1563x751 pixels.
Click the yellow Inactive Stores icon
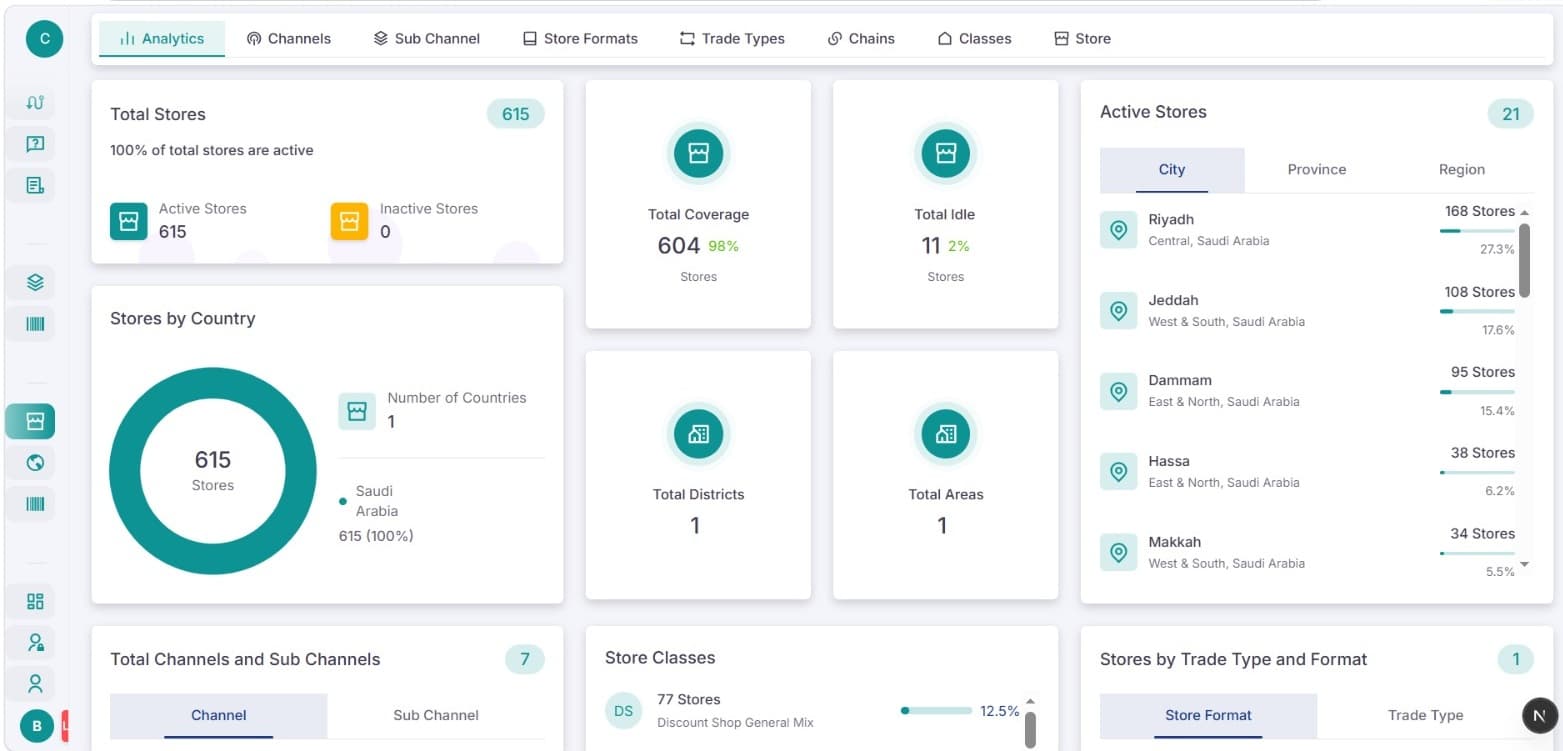click(x=349, y=221)
